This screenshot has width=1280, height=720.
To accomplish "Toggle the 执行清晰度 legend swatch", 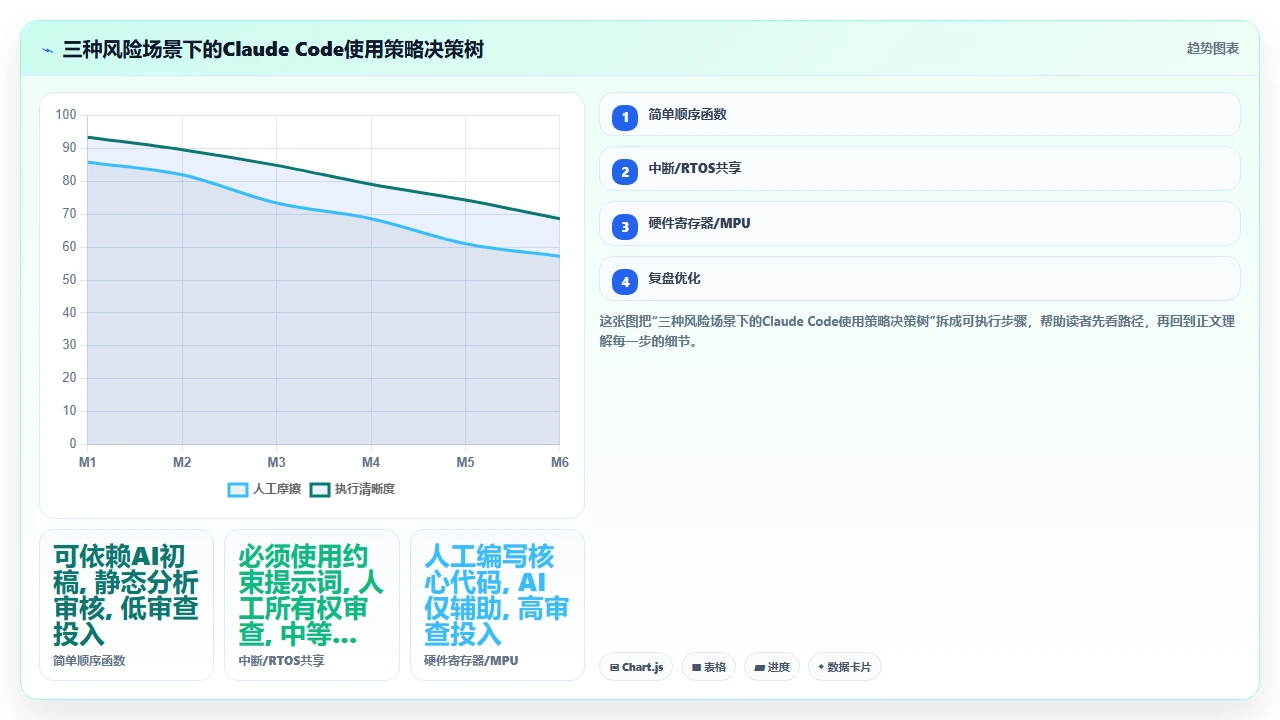I will point(320,490).
